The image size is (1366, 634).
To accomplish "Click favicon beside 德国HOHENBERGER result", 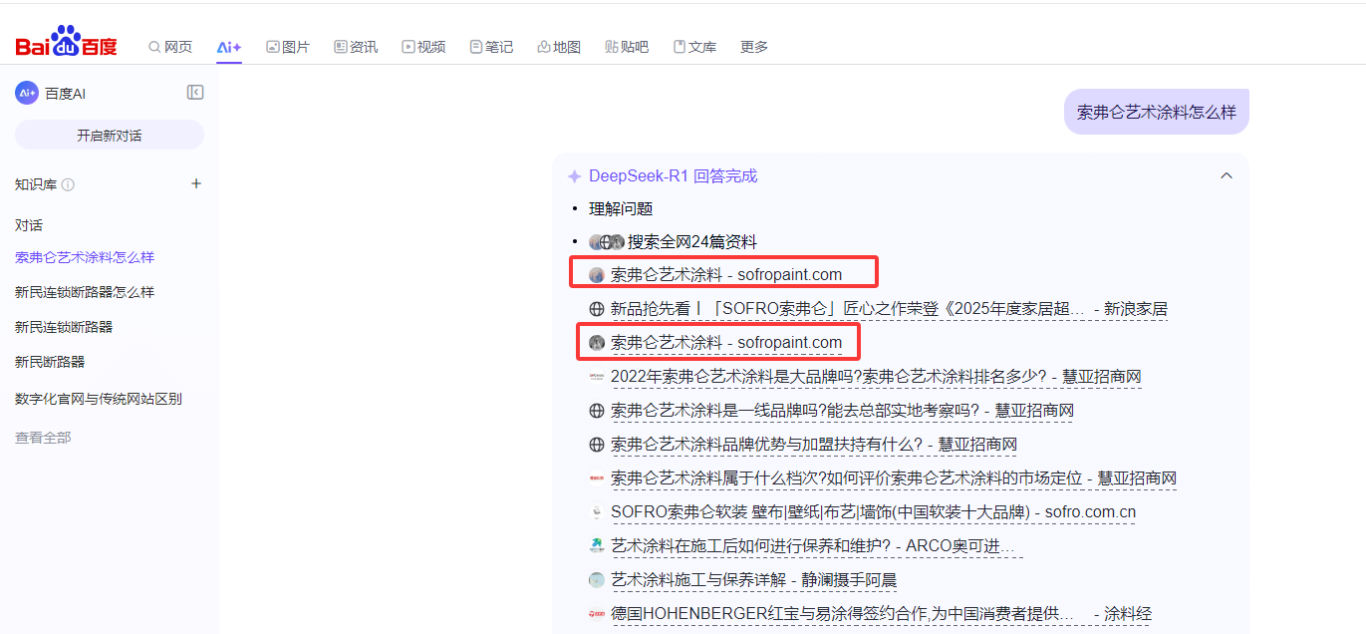I will (597, 614).
